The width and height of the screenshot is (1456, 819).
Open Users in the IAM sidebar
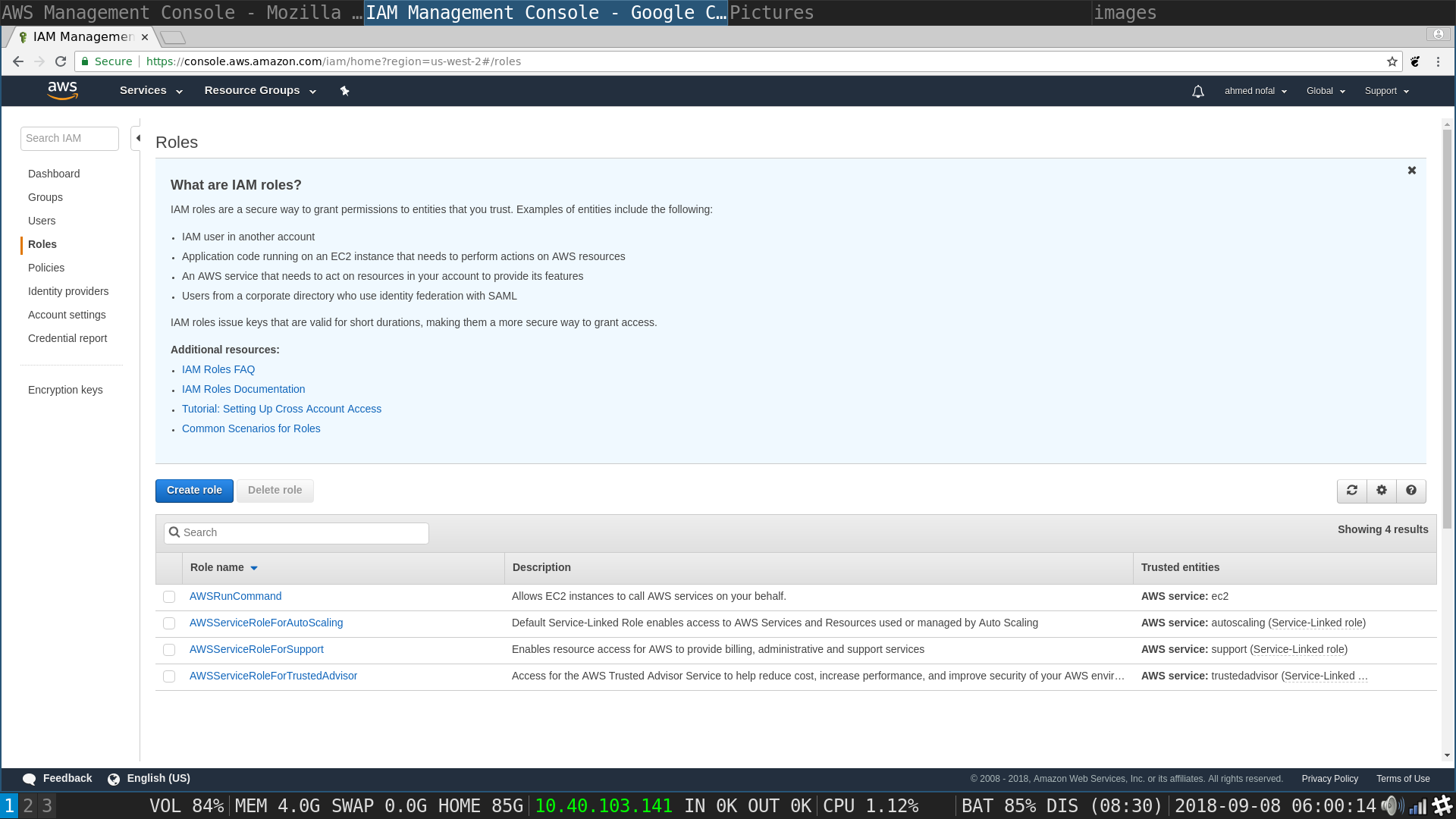click(42, 221)
